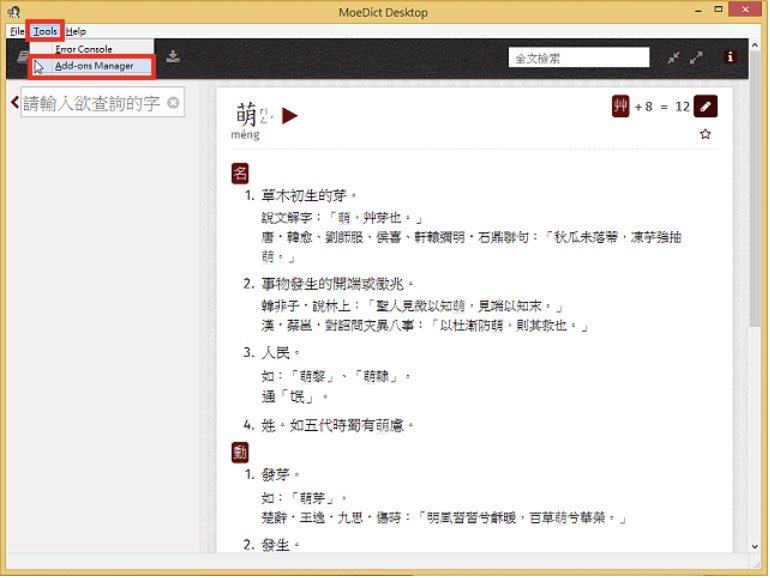Click the 楚辭 citation line
770x578 pixels.
tap(444, 518)
